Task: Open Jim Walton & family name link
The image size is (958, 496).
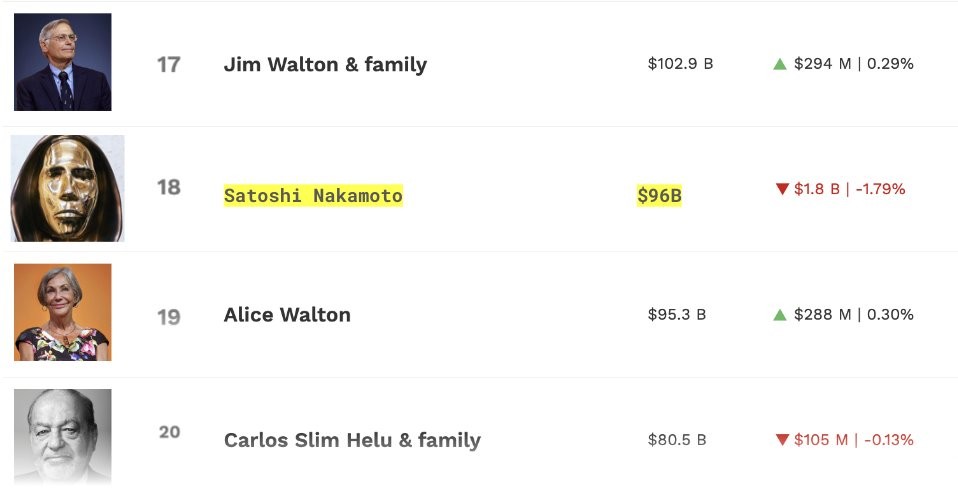Action: click(x=325, y=64)
